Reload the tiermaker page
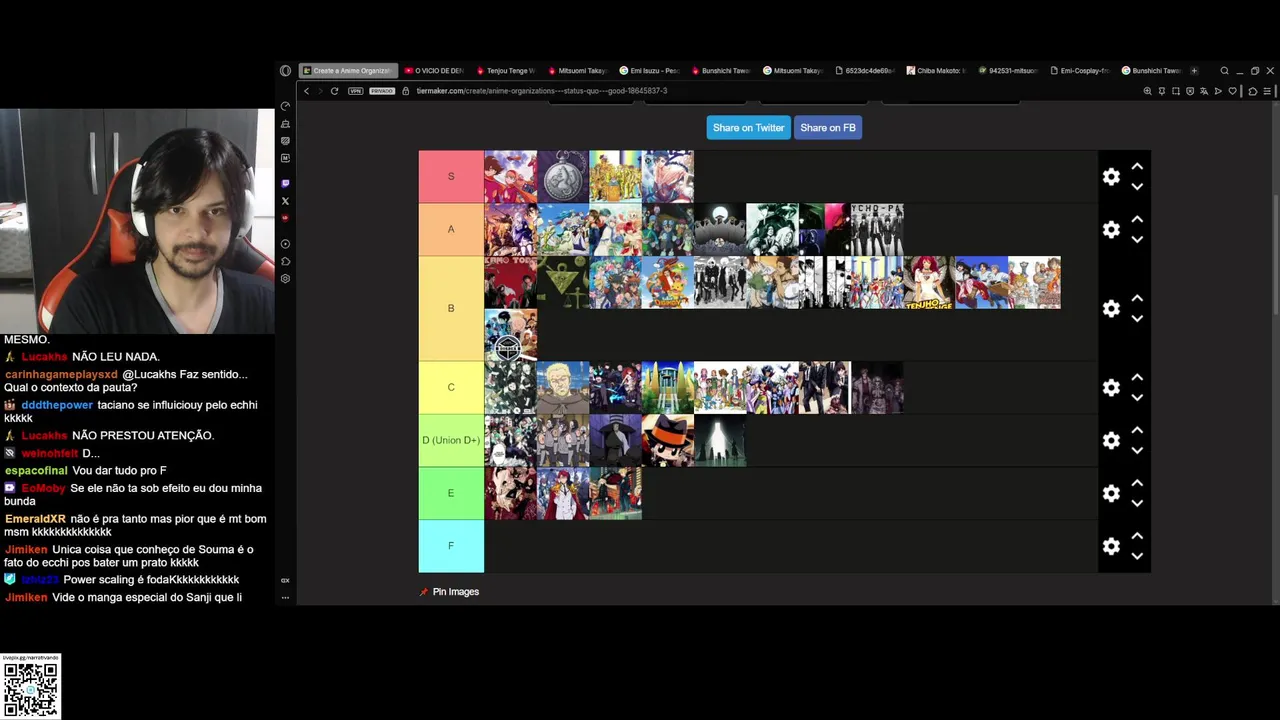Image resolution: width=1280 pixels, height=720 pixels. [334, 91]
